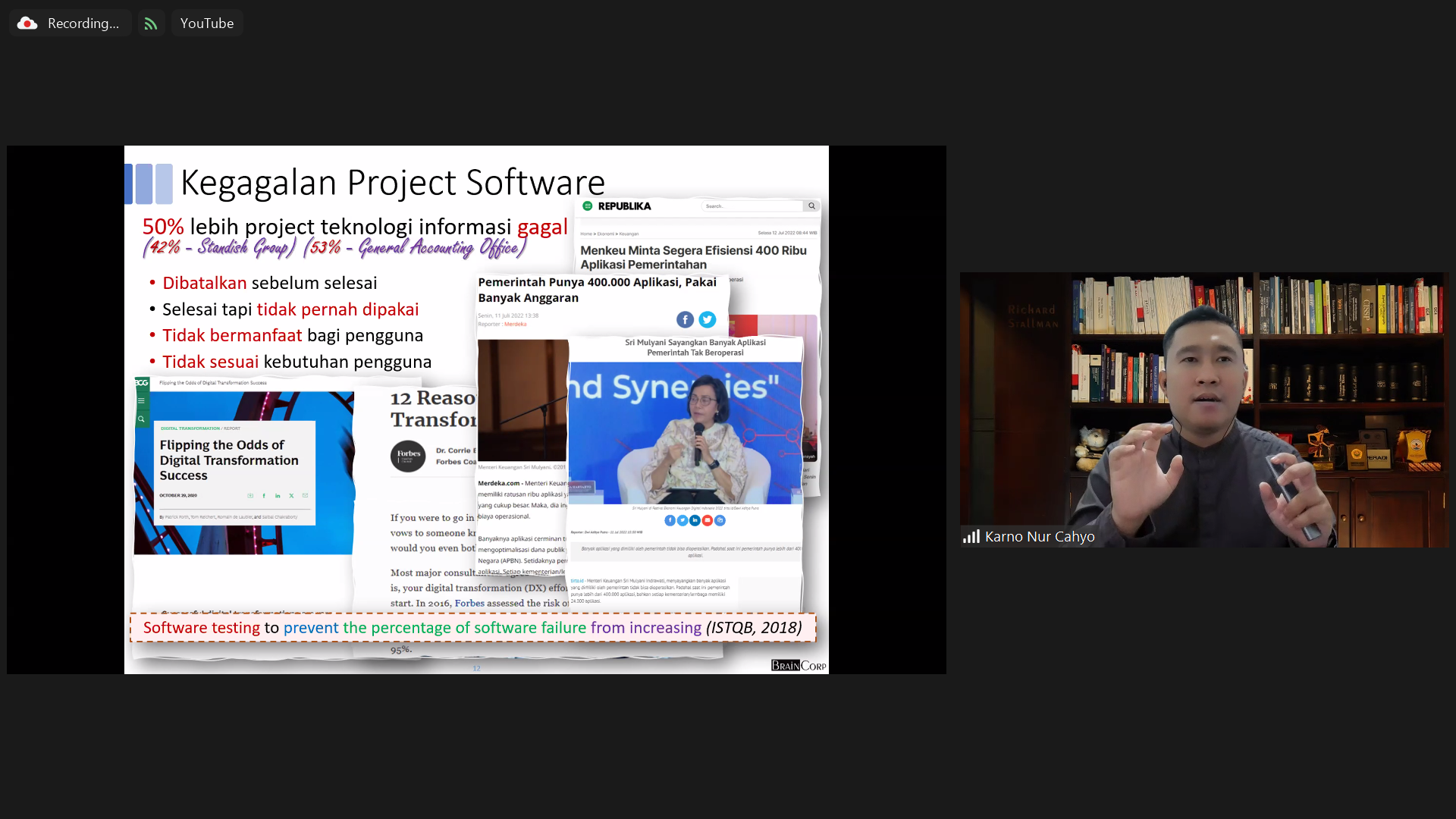This screenshot has width=1456, height=819.
Task: Click Karno Nur Cahyo's video thumbnail
Action: coord(1203,409)
